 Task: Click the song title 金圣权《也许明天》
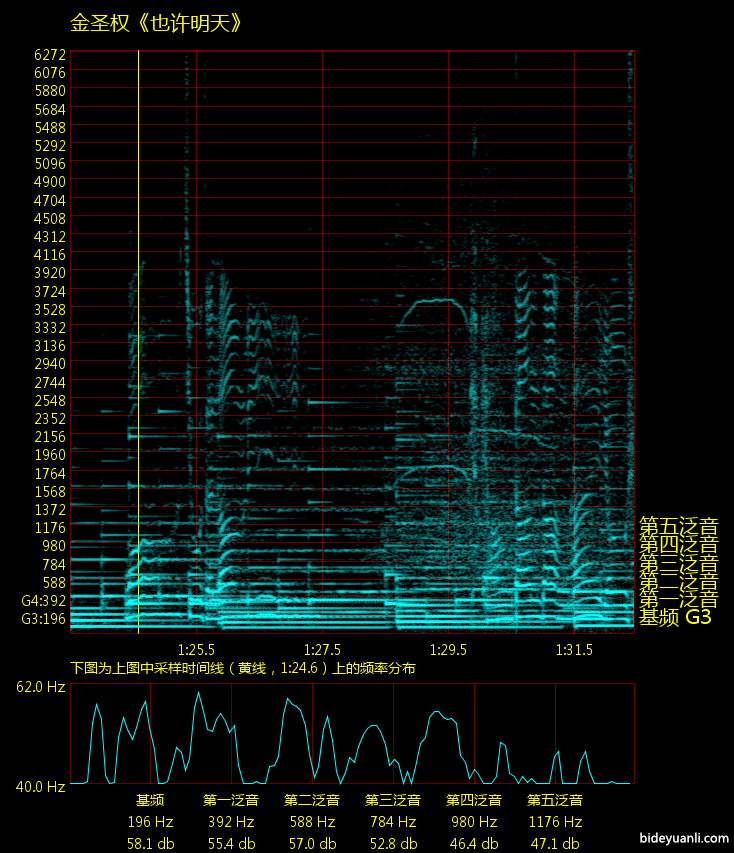tap(157, 22)
